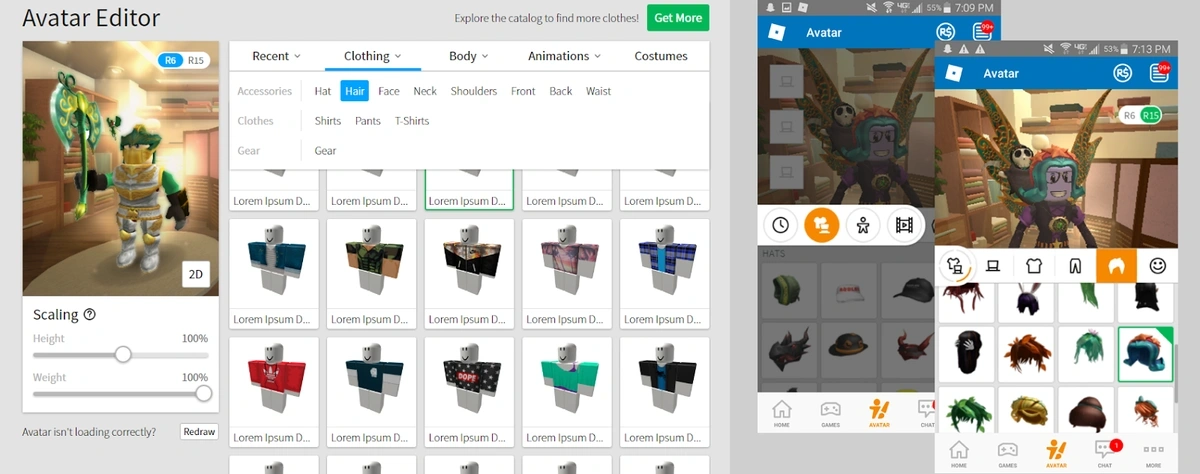Click the green Get More button
1200x474 pixels.
coord(678,18)
